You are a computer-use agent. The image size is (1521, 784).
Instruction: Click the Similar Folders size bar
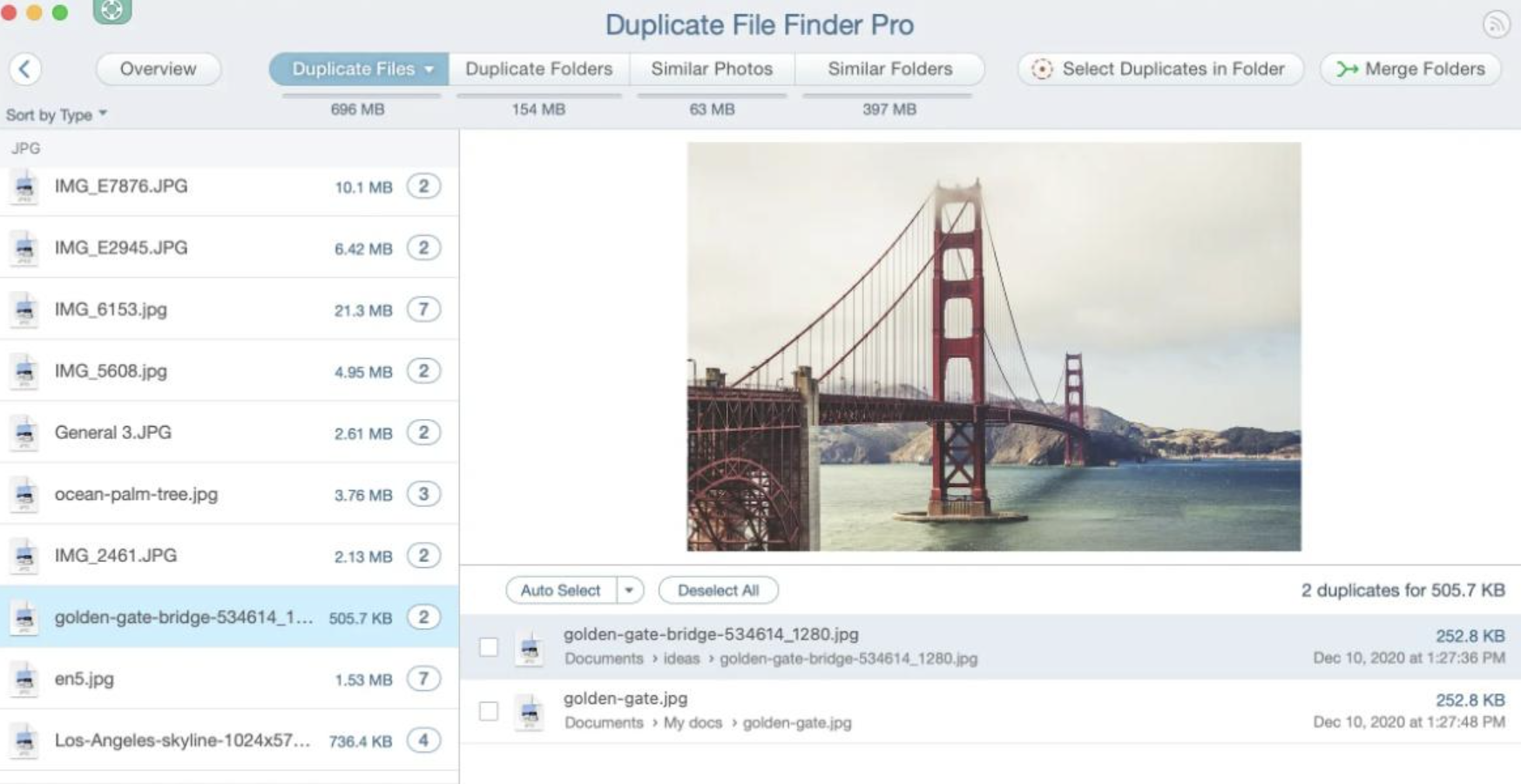pos(888,95)
